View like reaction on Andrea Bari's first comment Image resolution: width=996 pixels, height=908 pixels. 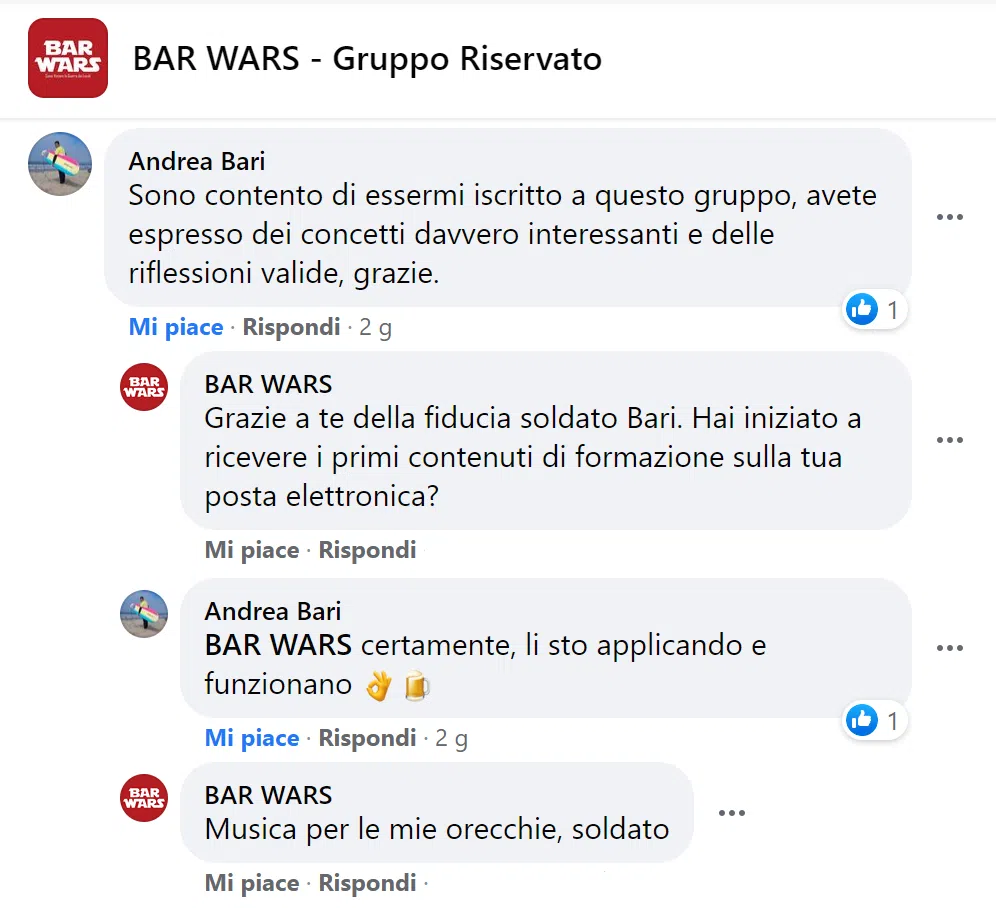[874, 310]
